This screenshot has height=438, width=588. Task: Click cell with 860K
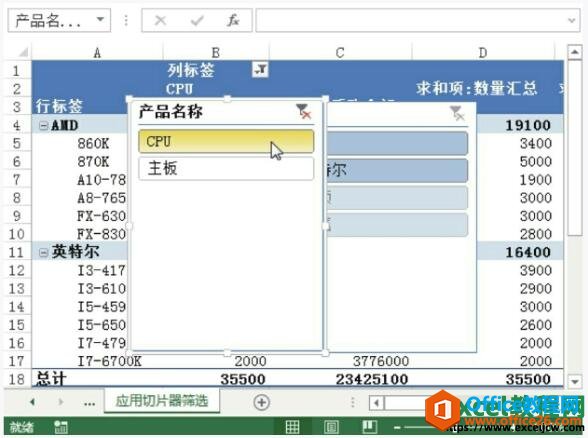point(93,144)
